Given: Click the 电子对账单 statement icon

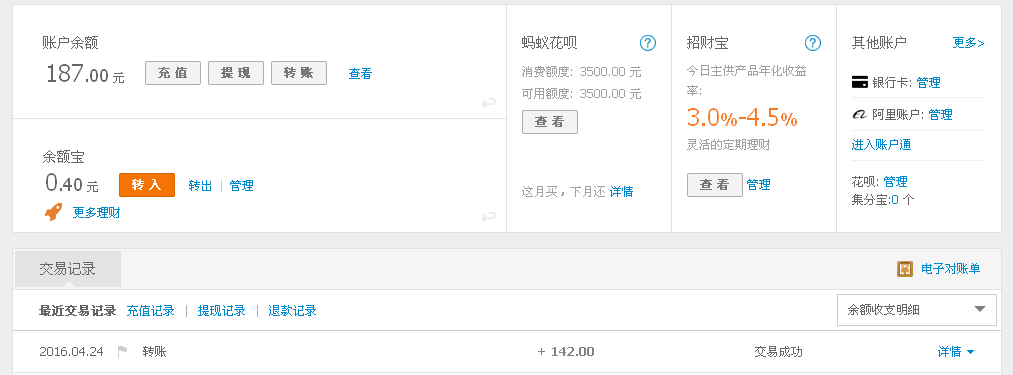Looking at the screenshot, I should (x=905, y=269).
